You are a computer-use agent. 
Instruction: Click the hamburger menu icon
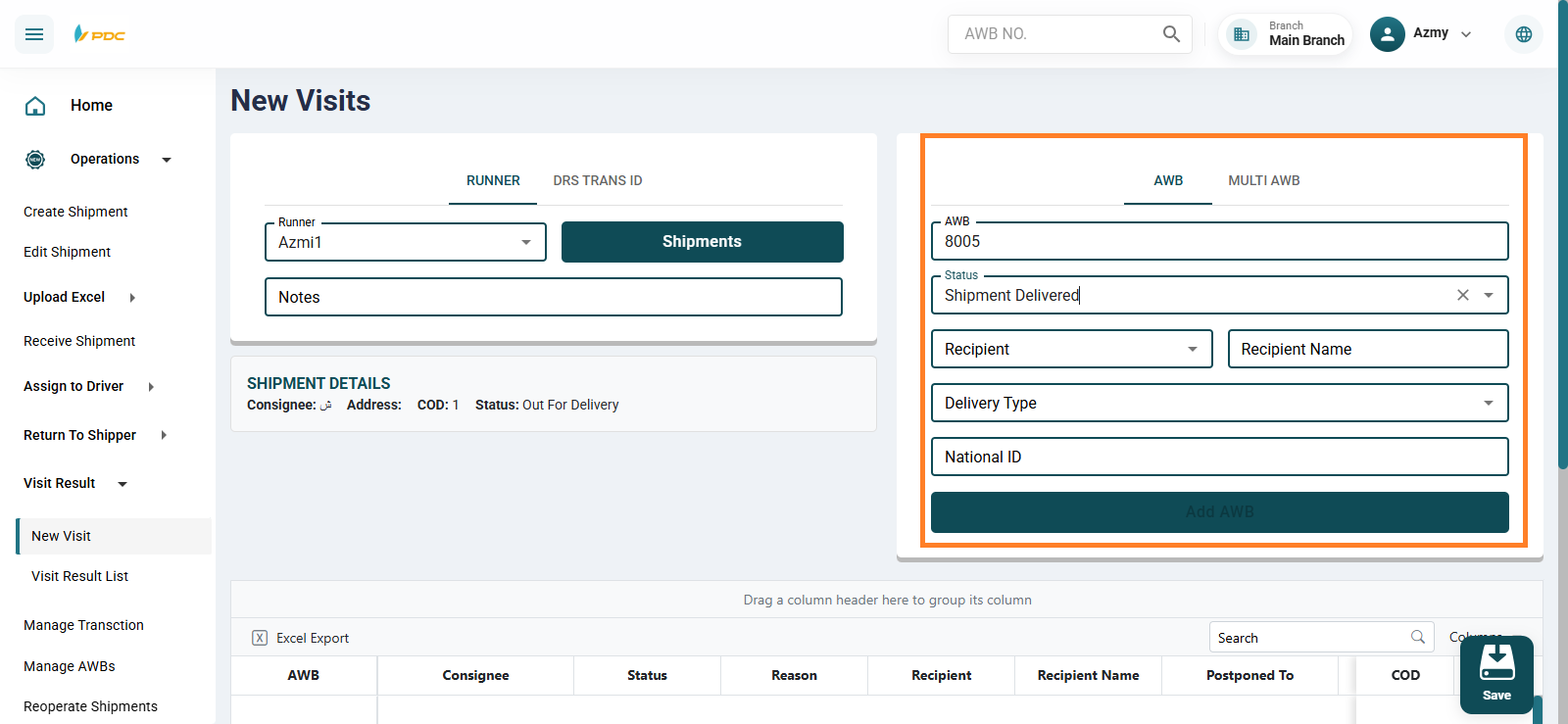coord(34,34)
